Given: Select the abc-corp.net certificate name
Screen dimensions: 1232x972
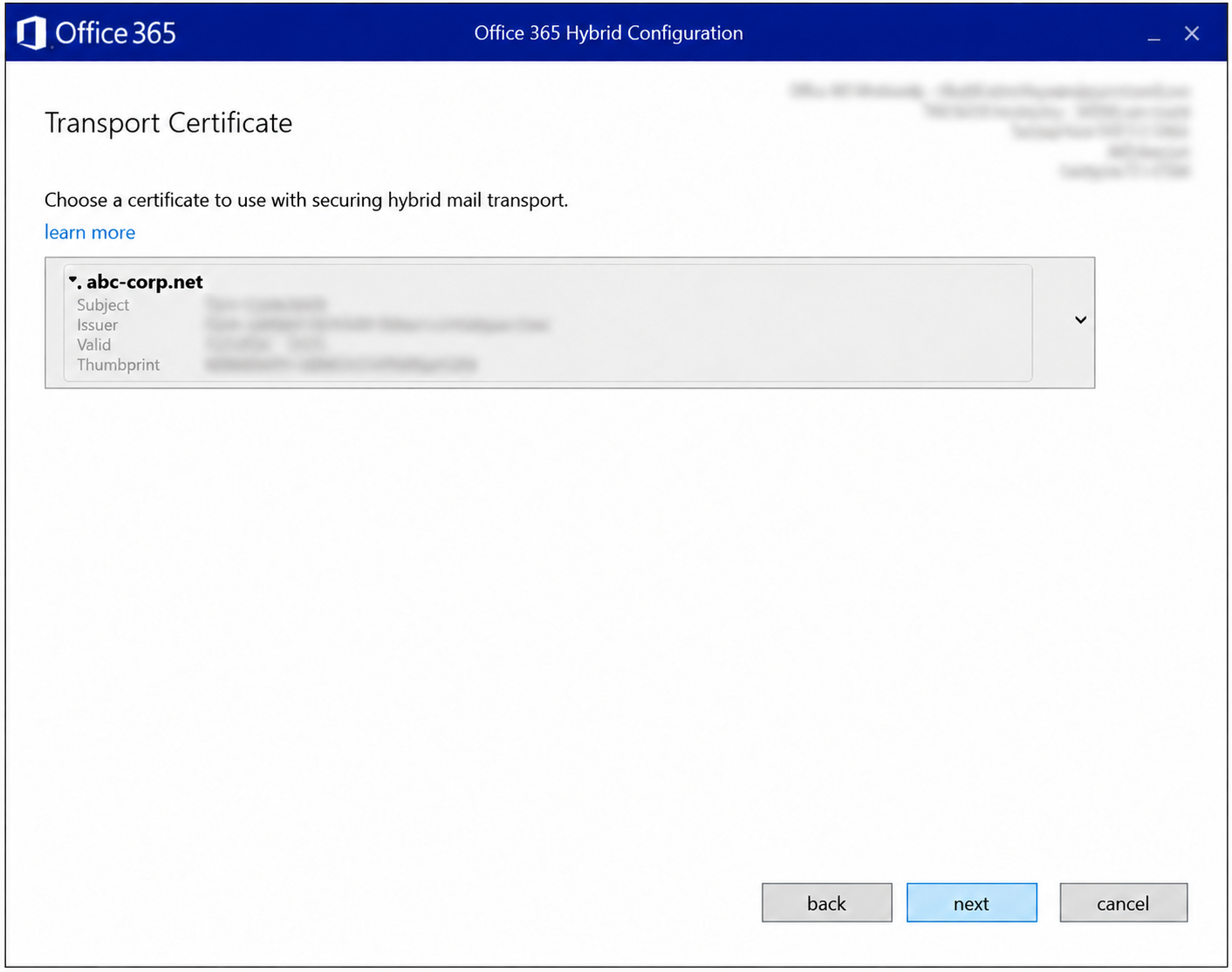Looking at the screenshot, I should tap(145, 282).
